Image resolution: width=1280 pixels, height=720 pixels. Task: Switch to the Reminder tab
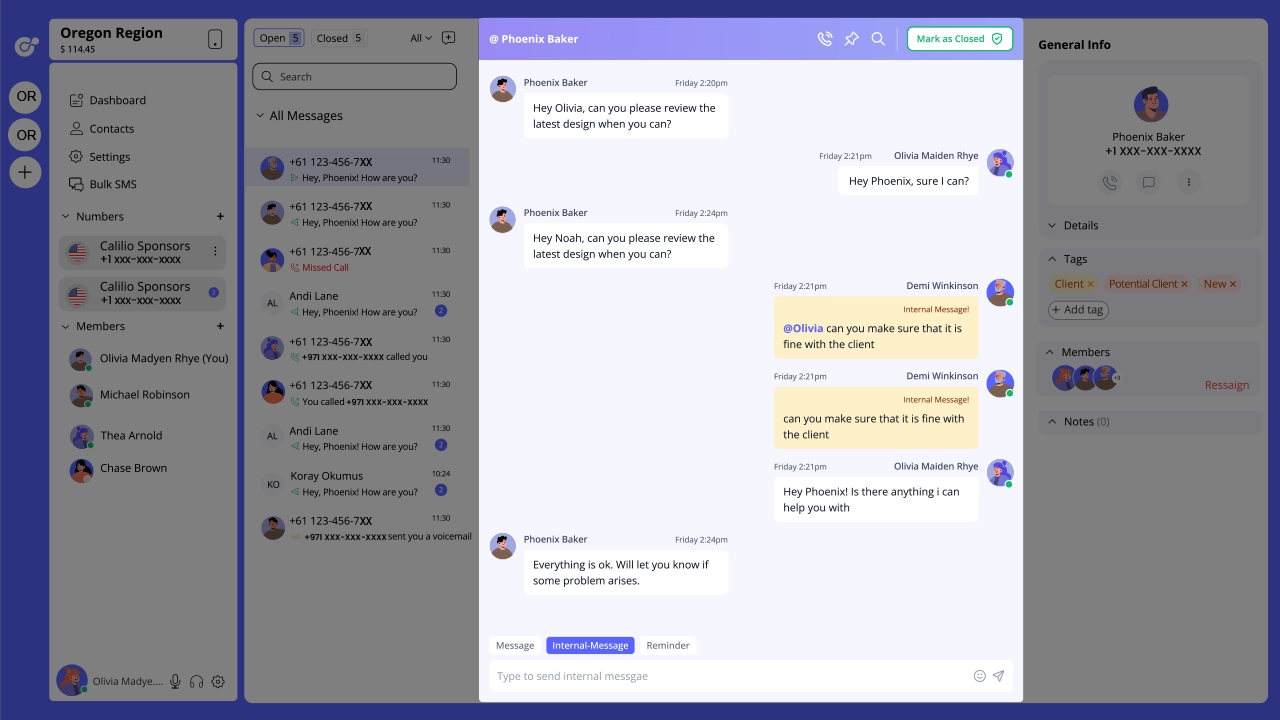667,645
